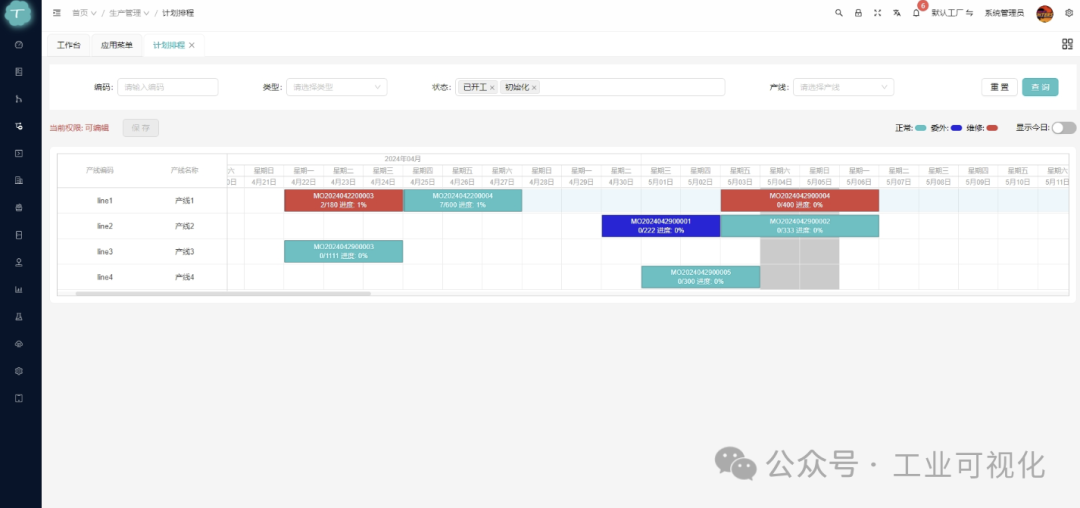Open notifications bell with badge 6
The image size is (1080, 508).
[917, 12]
